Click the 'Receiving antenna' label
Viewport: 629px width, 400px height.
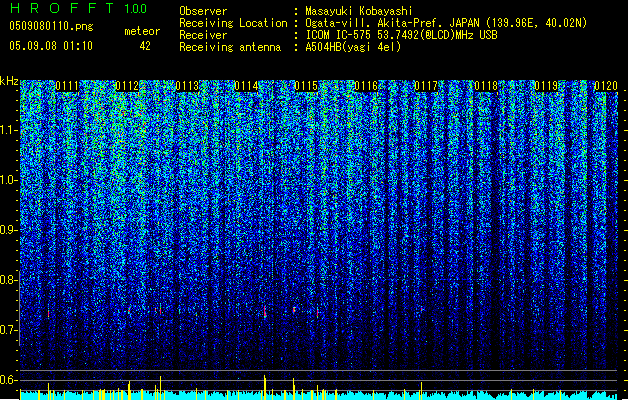click(230, 47)
